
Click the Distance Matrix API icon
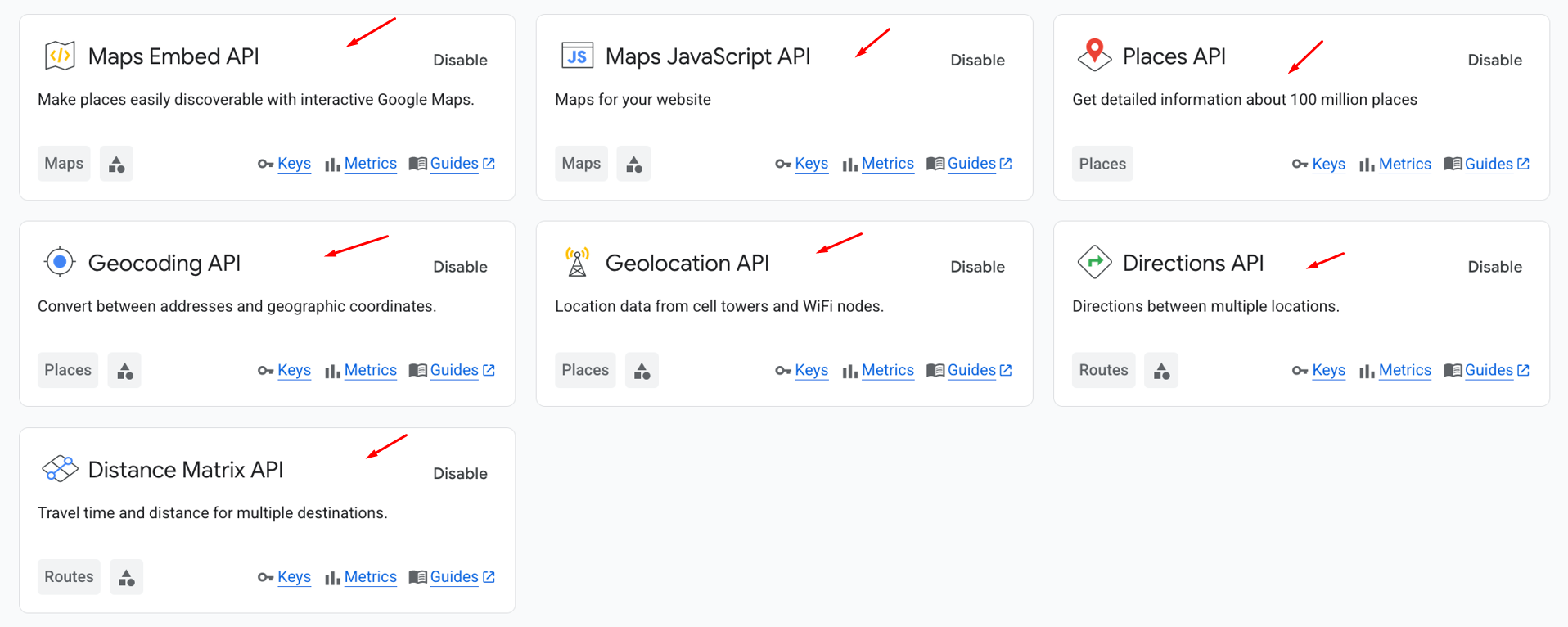60,469
